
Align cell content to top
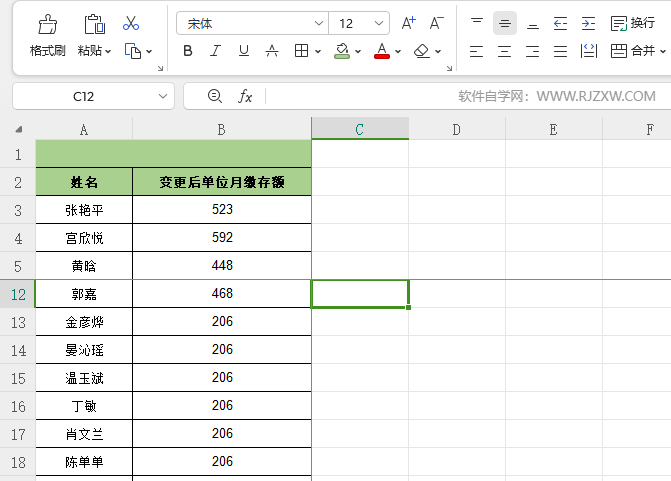tap(477, 23)
